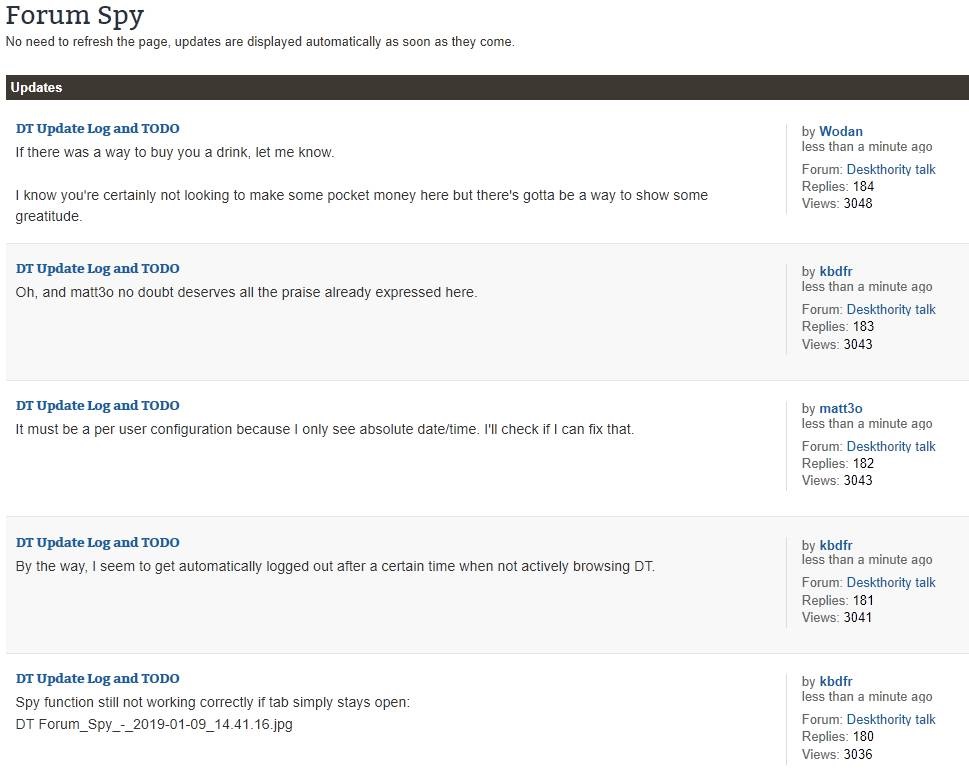Open the topmost DT Update Log and TODO topic
The image size is (969, 774).
97,128
